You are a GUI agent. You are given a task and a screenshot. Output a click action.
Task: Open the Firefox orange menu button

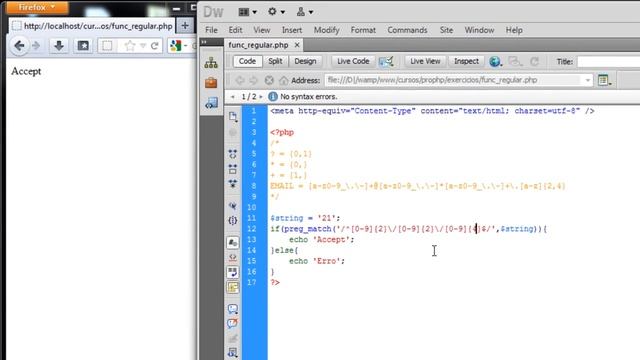point(37,7)
